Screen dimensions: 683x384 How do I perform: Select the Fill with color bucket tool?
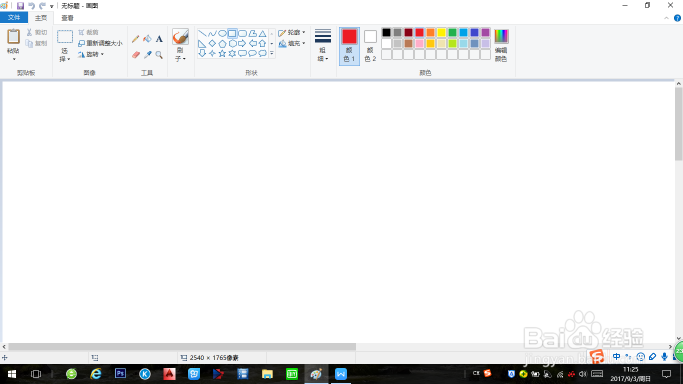tap(147, 39)
